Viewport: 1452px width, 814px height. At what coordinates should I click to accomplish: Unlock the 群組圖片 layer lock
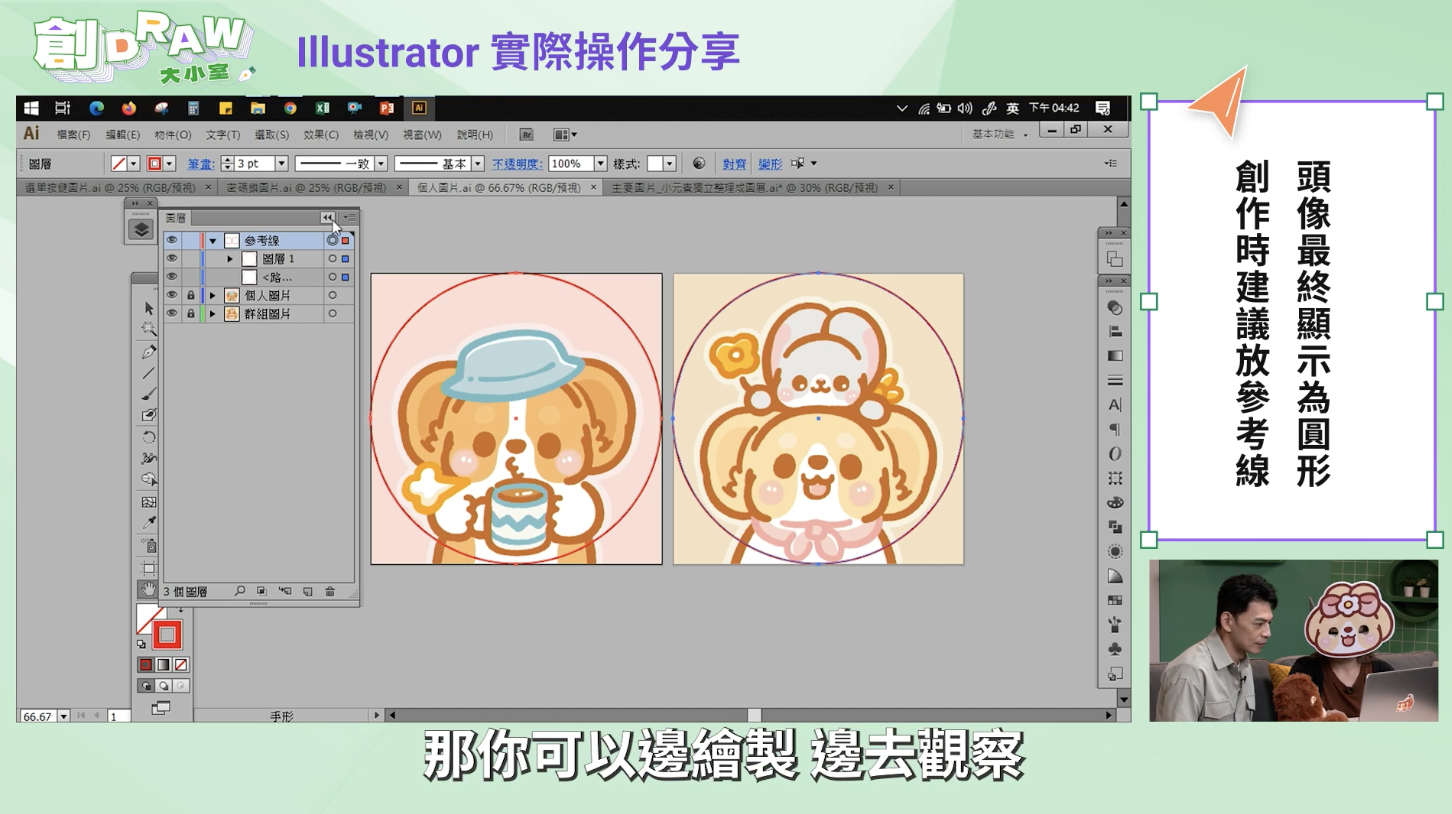tap(191, 314)
